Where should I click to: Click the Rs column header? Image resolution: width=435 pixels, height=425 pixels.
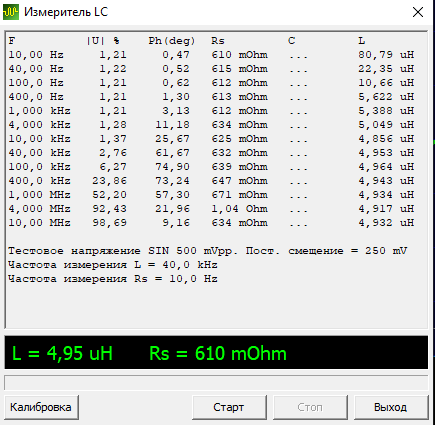pos(218,41)
